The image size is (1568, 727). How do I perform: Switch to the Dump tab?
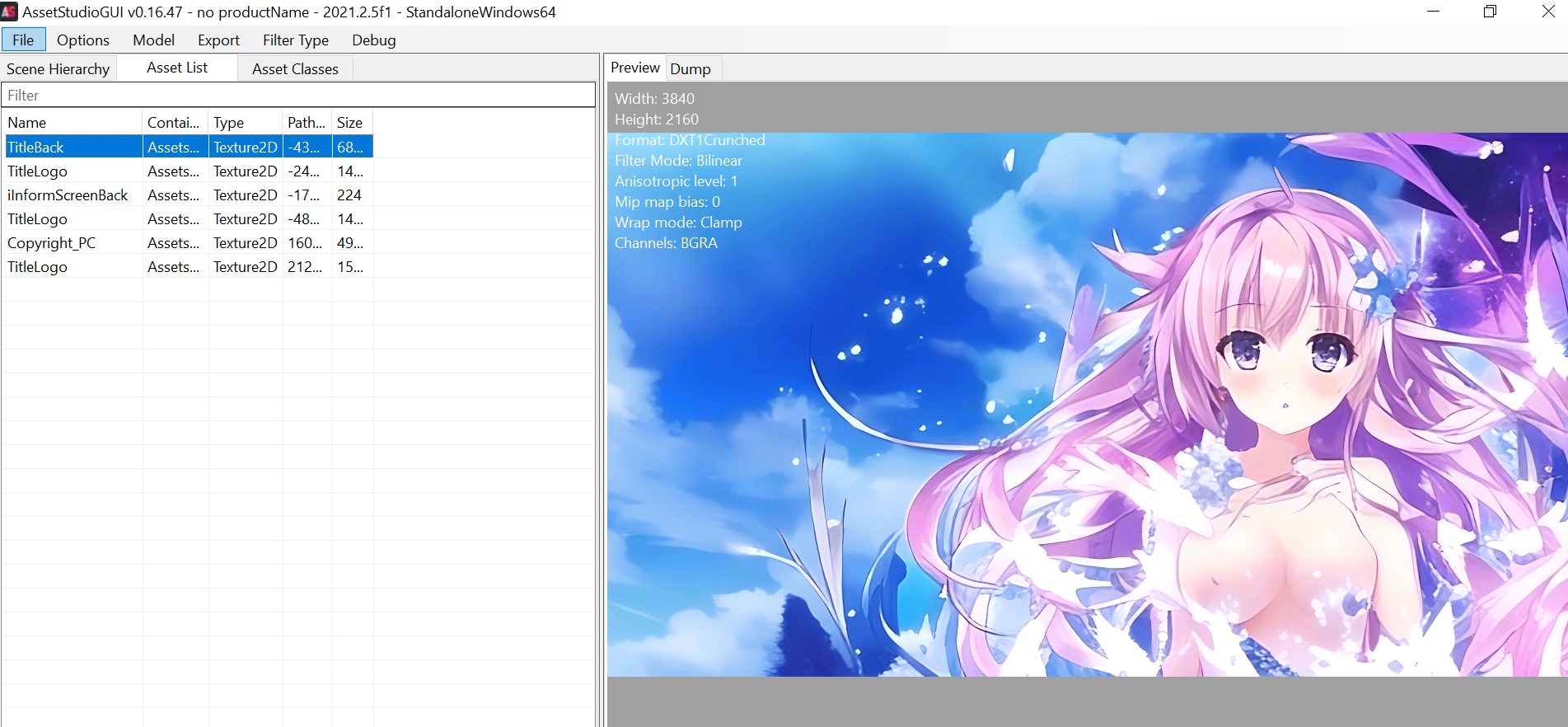point(690,69)
